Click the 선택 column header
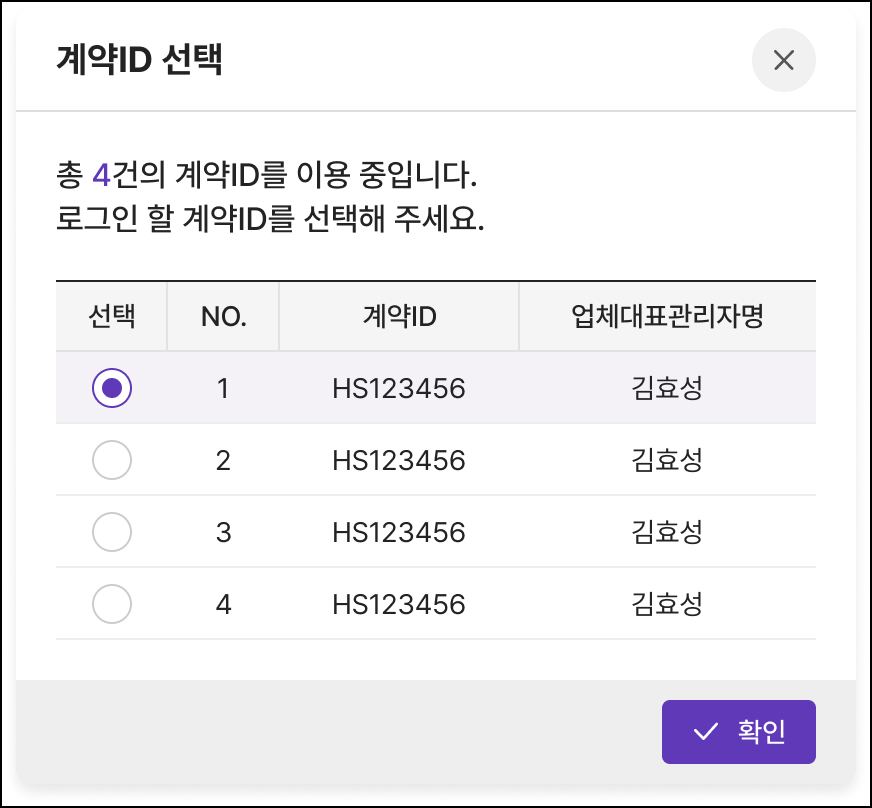The width and height of the screenshot is (872, 808). point(112,316)
